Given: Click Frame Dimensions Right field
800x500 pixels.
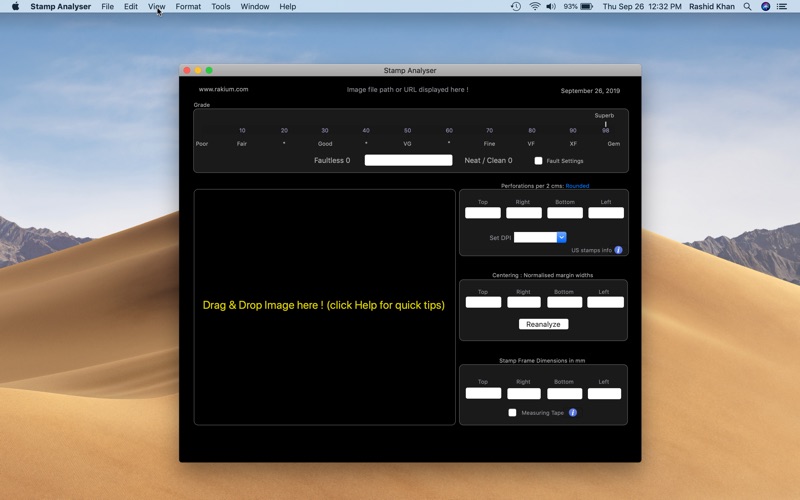Looking at the screenshot, I should coord(523,393).
